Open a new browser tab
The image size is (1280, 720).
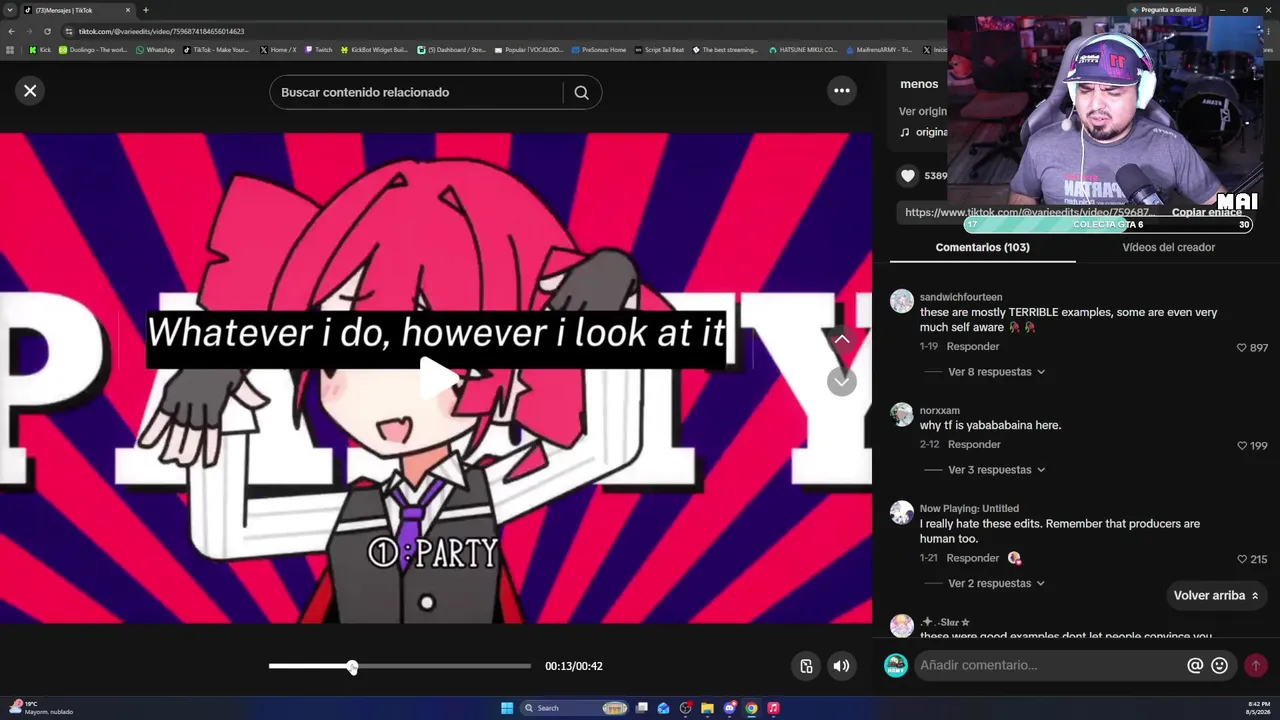click(x=146, y=10)
